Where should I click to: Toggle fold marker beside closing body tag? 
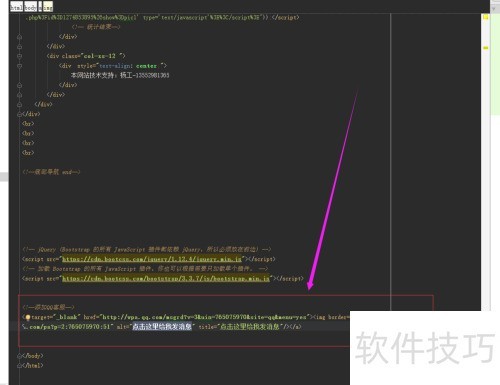tap(19, 356)
